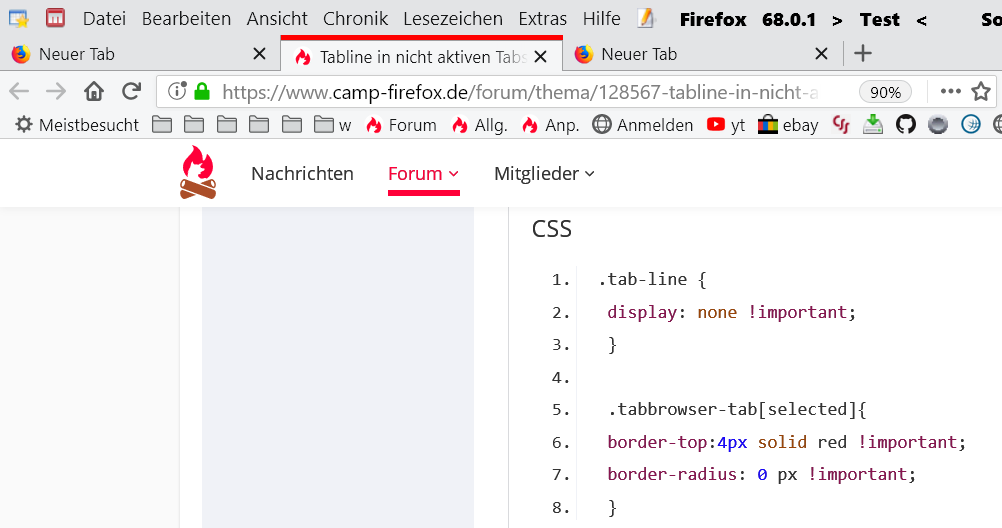This screenshot has width=1002, height=528.
Task: Click the red calendar icon in menu bar
Action: pyautogui.click(x=56, y=18)
